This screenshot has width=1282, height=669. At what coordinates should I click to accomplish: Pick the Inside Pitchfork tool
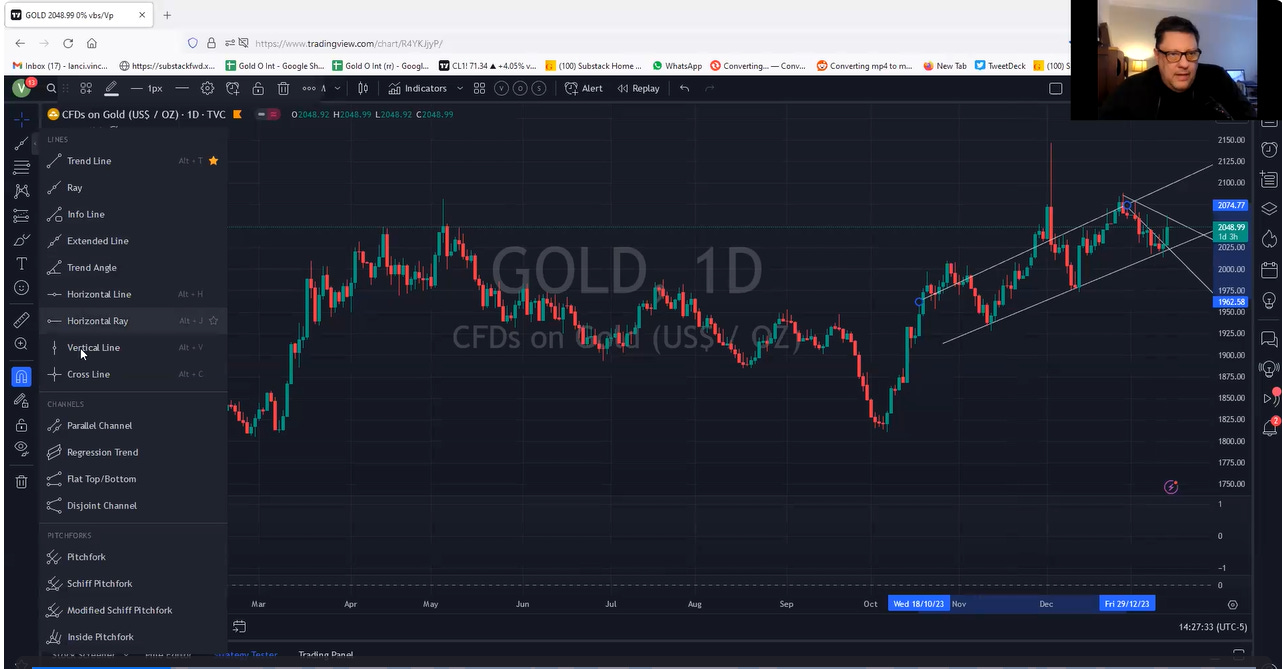coord(132,637)
